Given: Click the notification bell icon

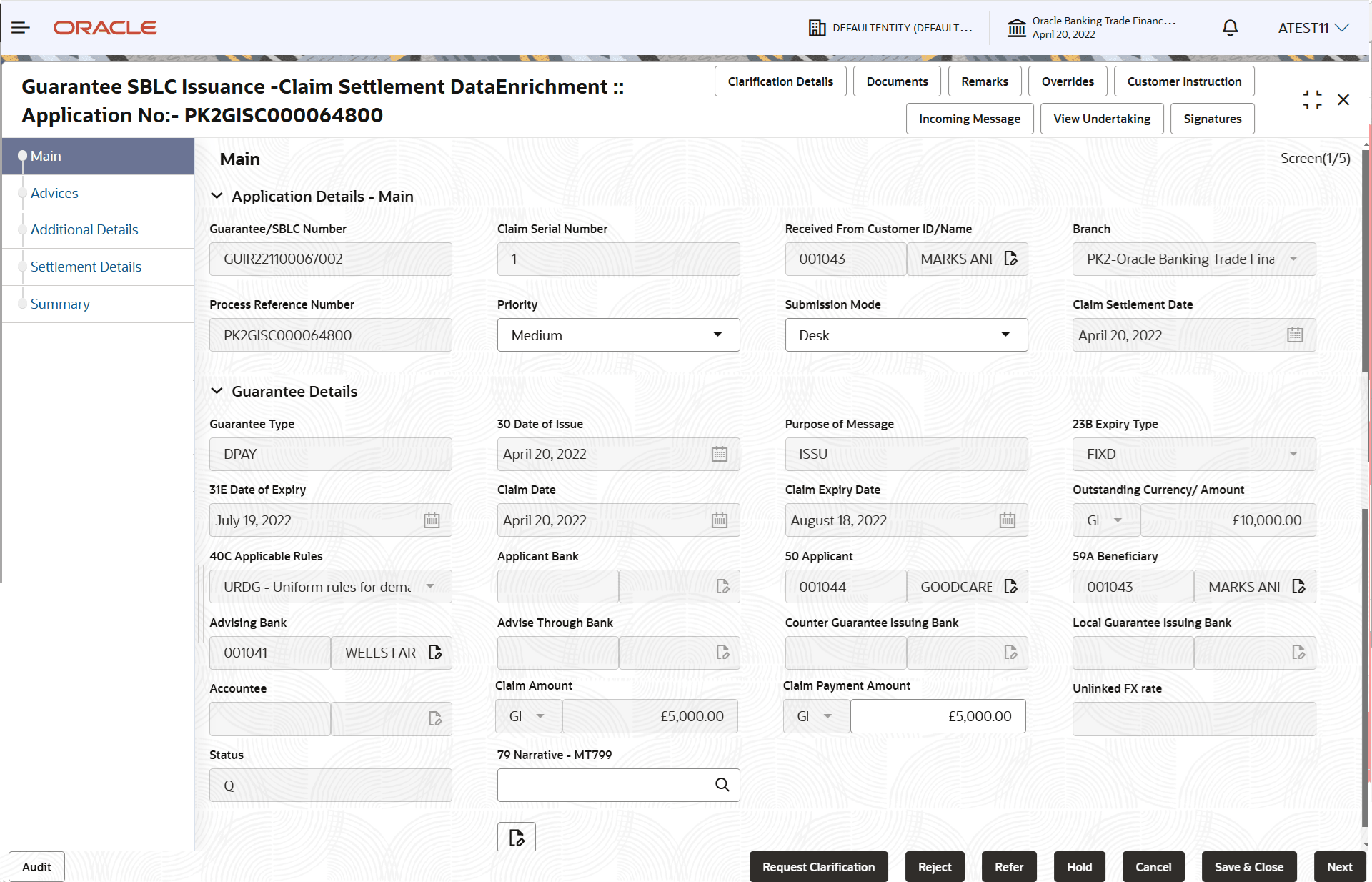Looking at the screenshot, I should tap(1229, 28).
